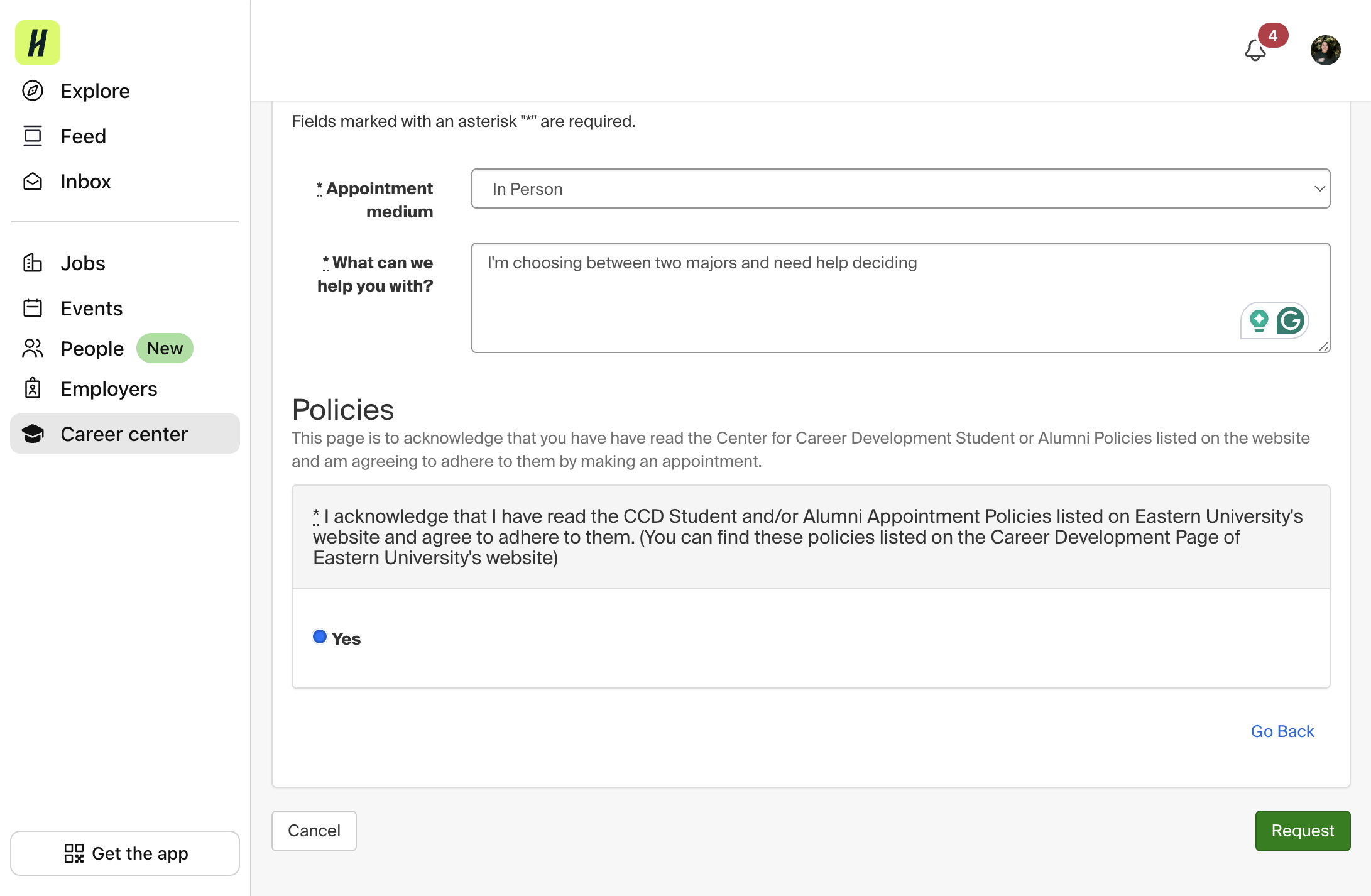This screenshot has width=1371, height=896.
Task: Open the notifications bell icon
Action: tap(1255, 50)
